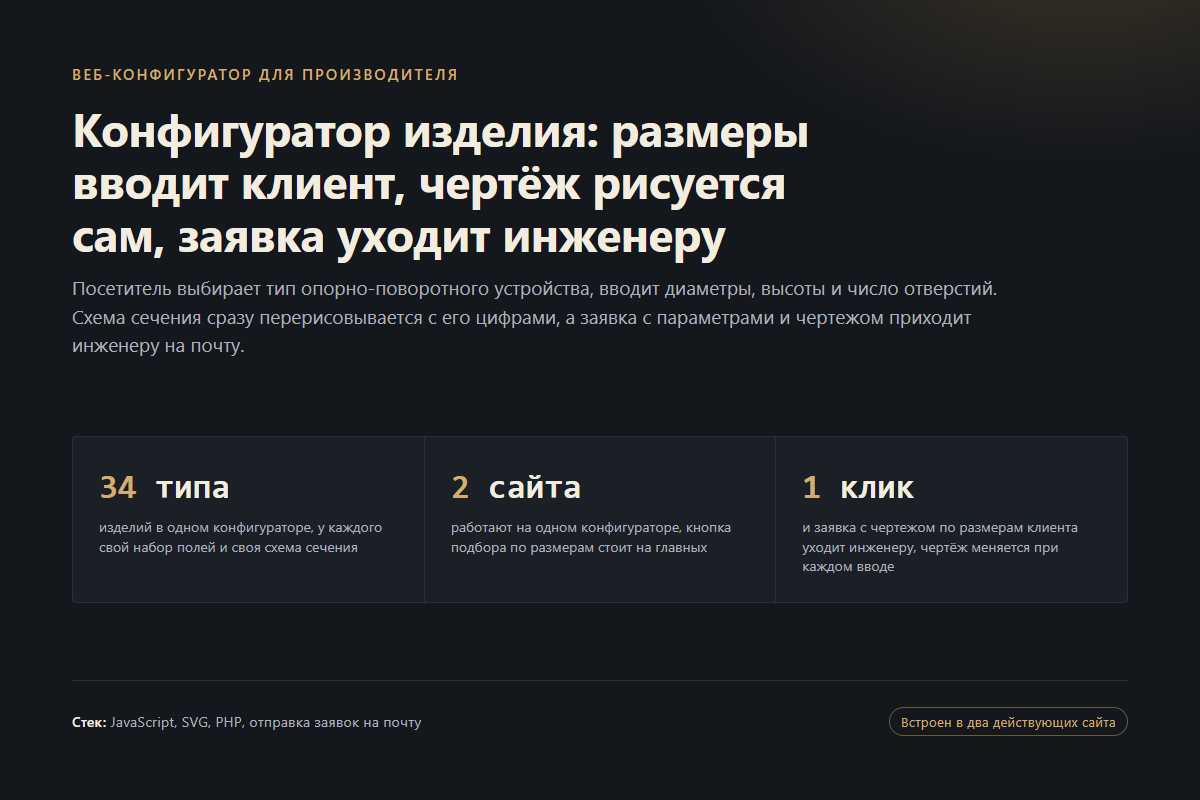Click the 'Встроен в два действующих сайта' badge

tap(1008, 722)
